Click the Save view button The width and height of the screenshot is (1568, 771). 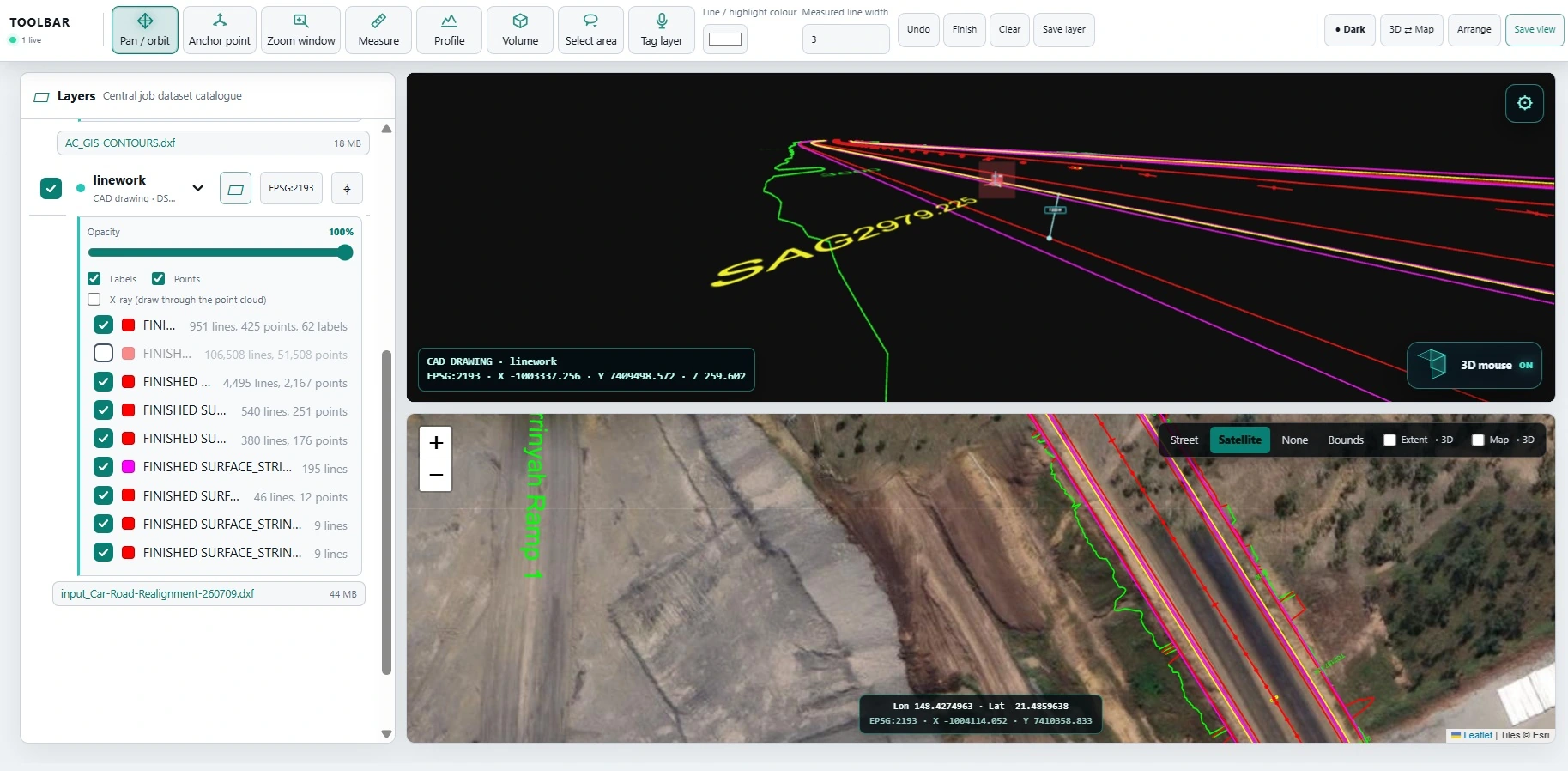1535,30
